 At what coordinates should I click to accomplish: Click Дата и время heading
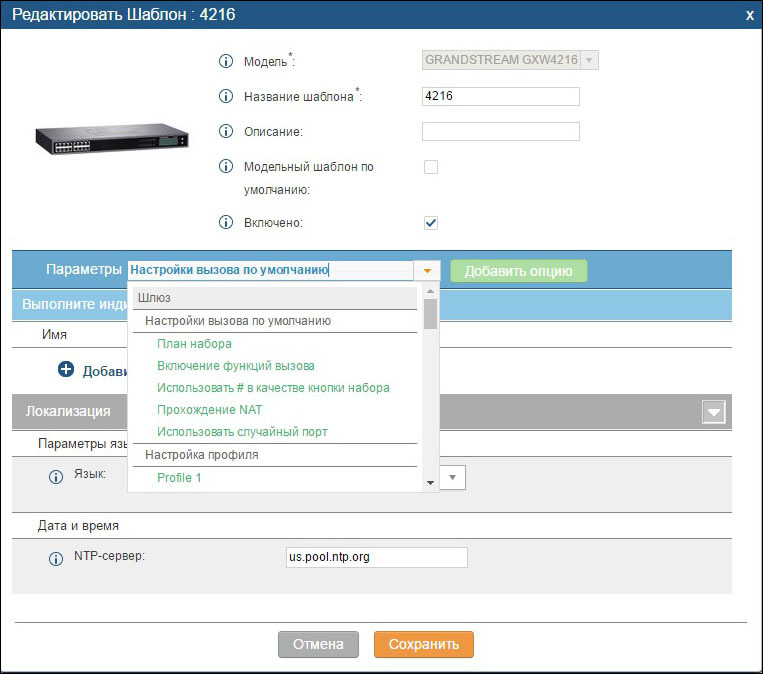pos(78,526)
